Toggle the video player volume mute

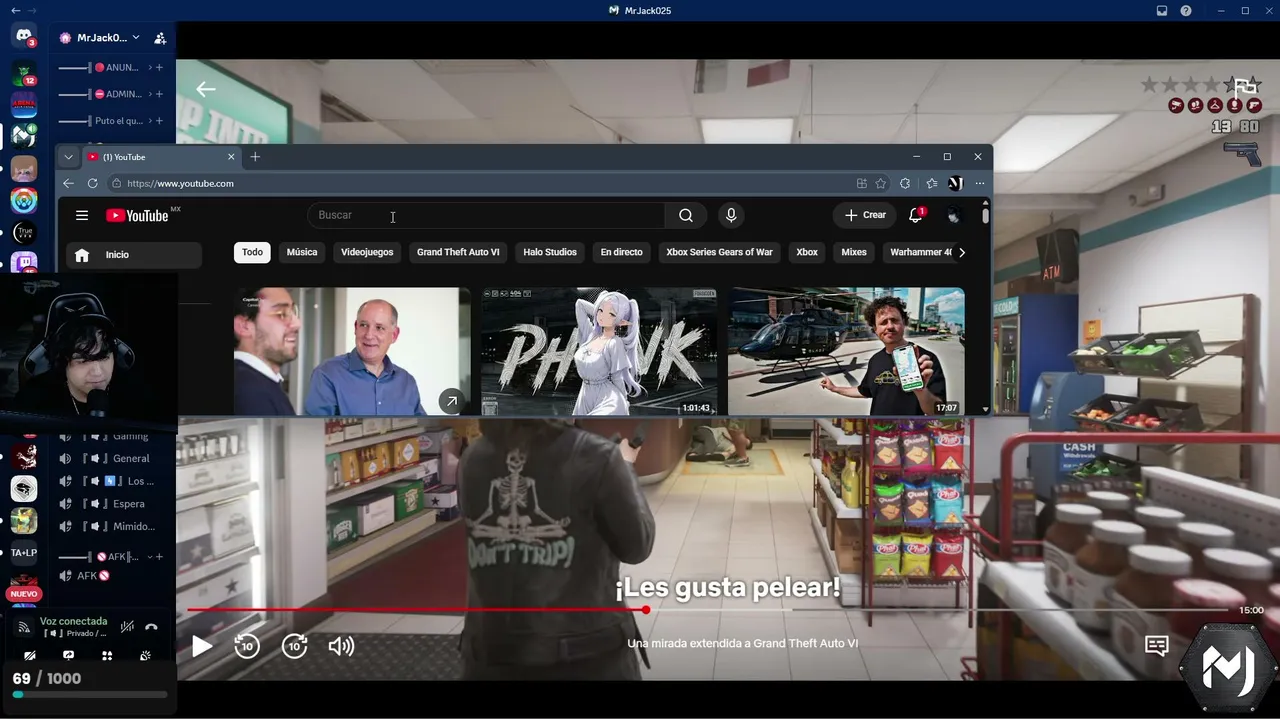coord(341,646)
